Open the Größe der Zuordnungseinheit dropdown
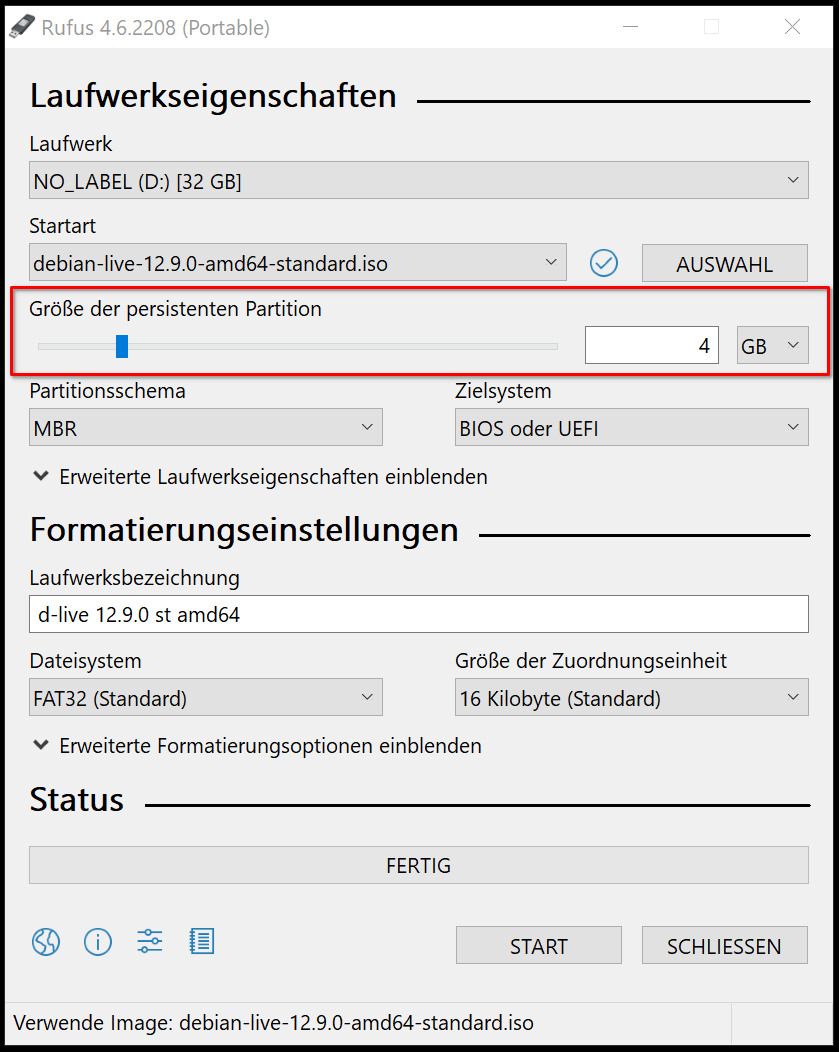Screen dimensions: 839x1052 tap(631, 698)
